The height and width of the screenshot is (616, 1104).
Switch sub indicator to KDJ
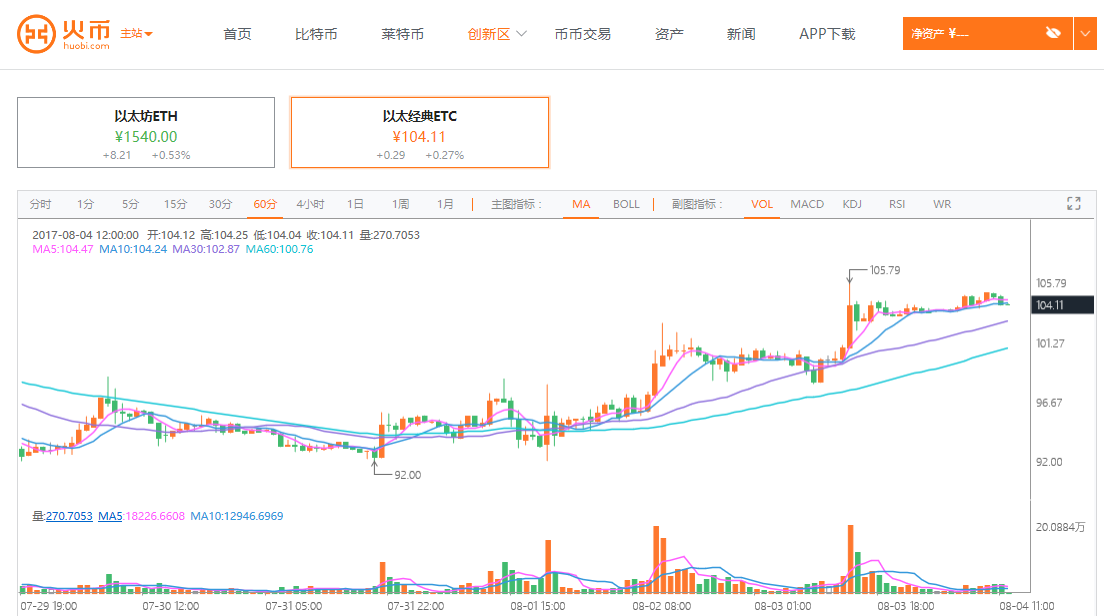click(x=851, y=204)
